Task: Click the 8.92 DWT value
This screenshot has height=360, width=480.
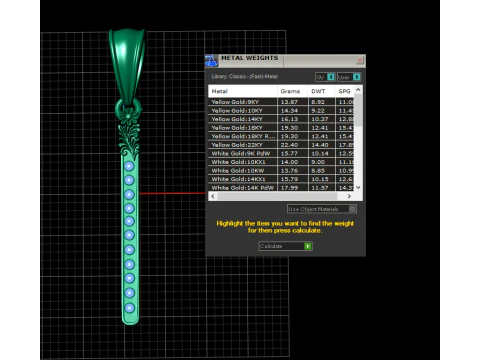Action: 318,102
